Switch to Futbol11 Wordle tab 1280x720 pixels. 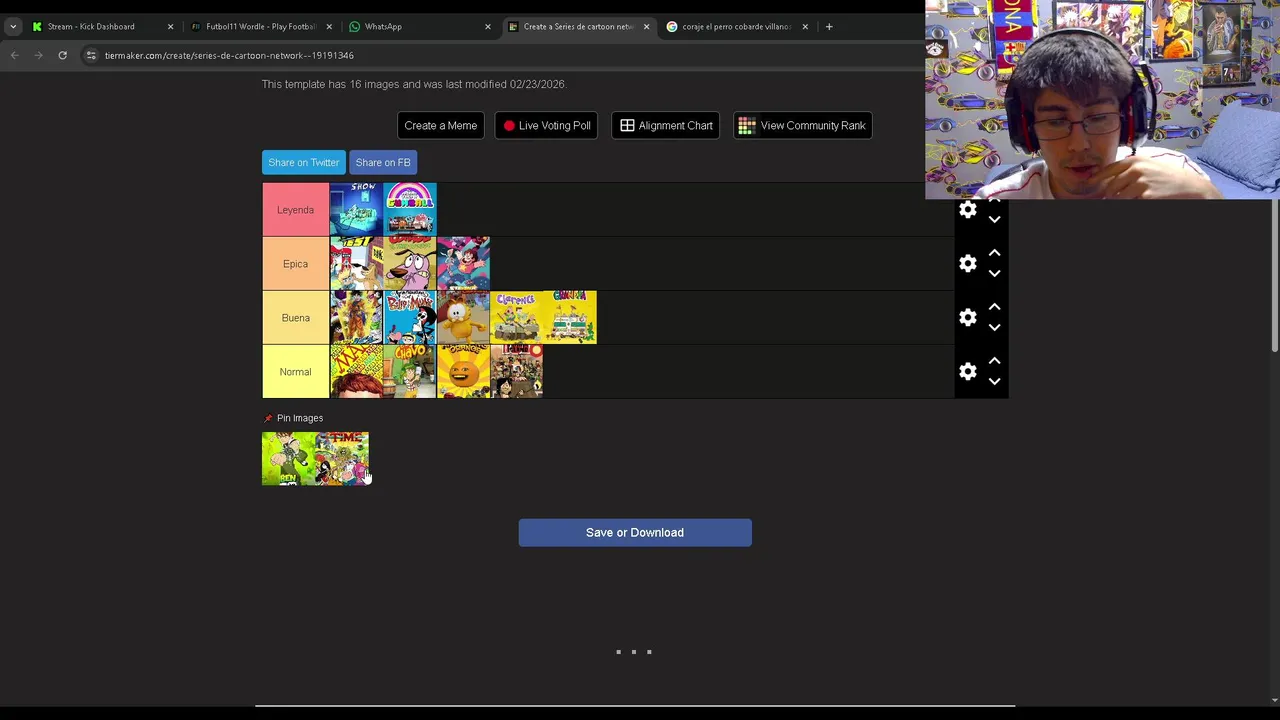[260, 27]
